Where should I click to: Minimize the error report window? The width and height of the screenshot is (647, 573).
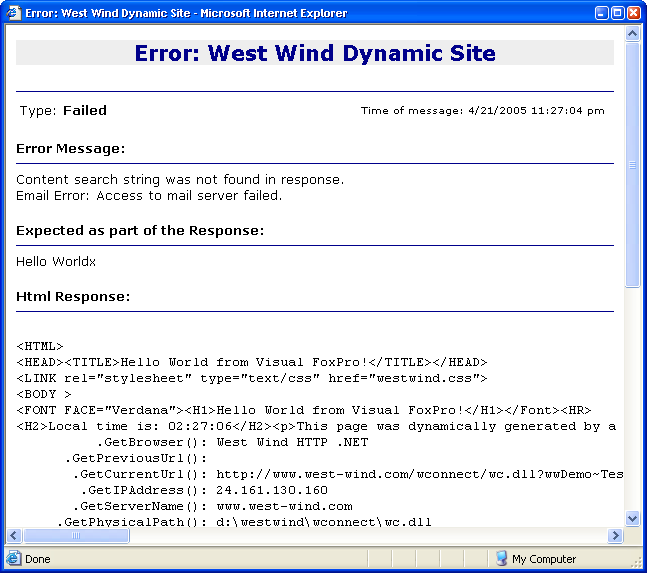pyautogui.click(x=601, y=13)
